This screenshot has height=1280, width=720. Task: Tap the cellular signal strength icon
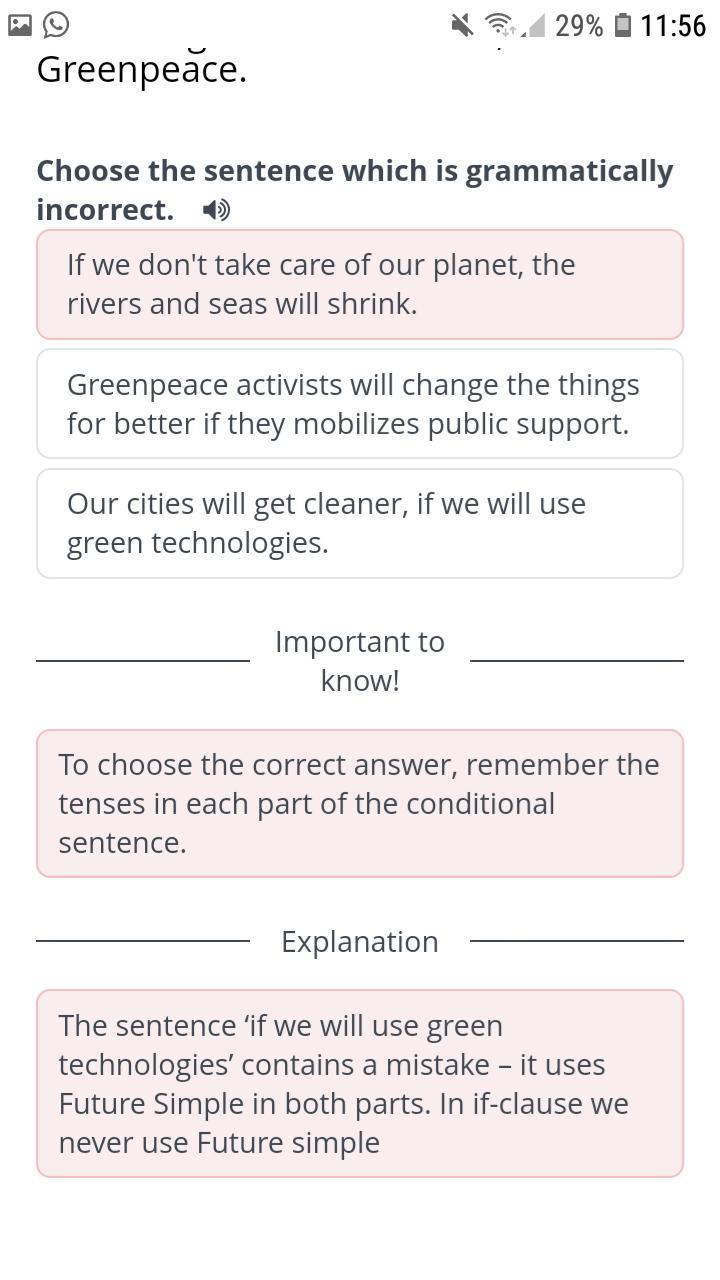[x=535, y=25]
